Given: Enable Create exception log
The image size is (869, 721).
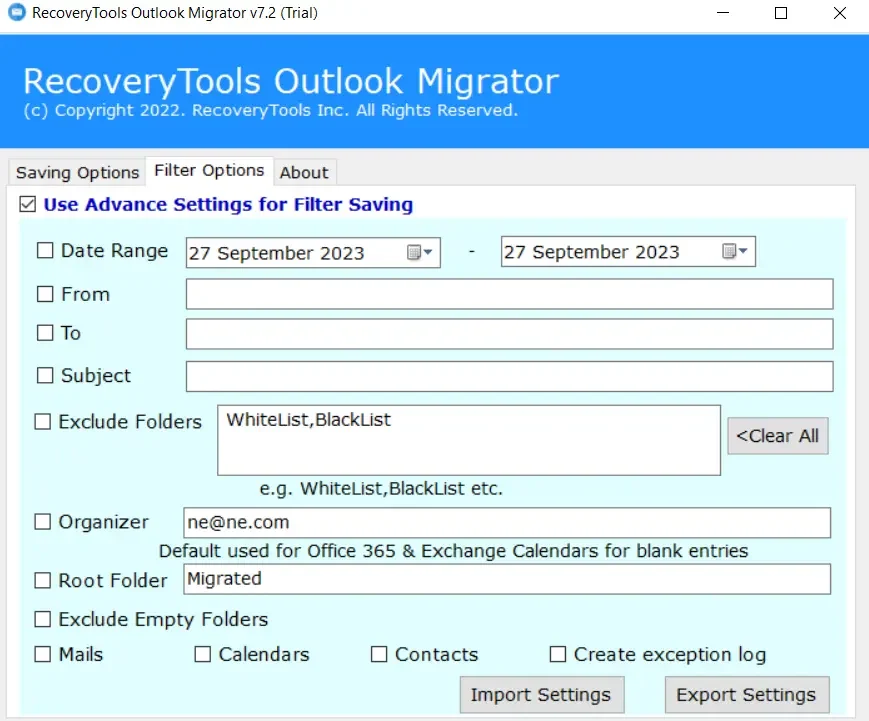Looking at the screenshot, I should 558,654.
